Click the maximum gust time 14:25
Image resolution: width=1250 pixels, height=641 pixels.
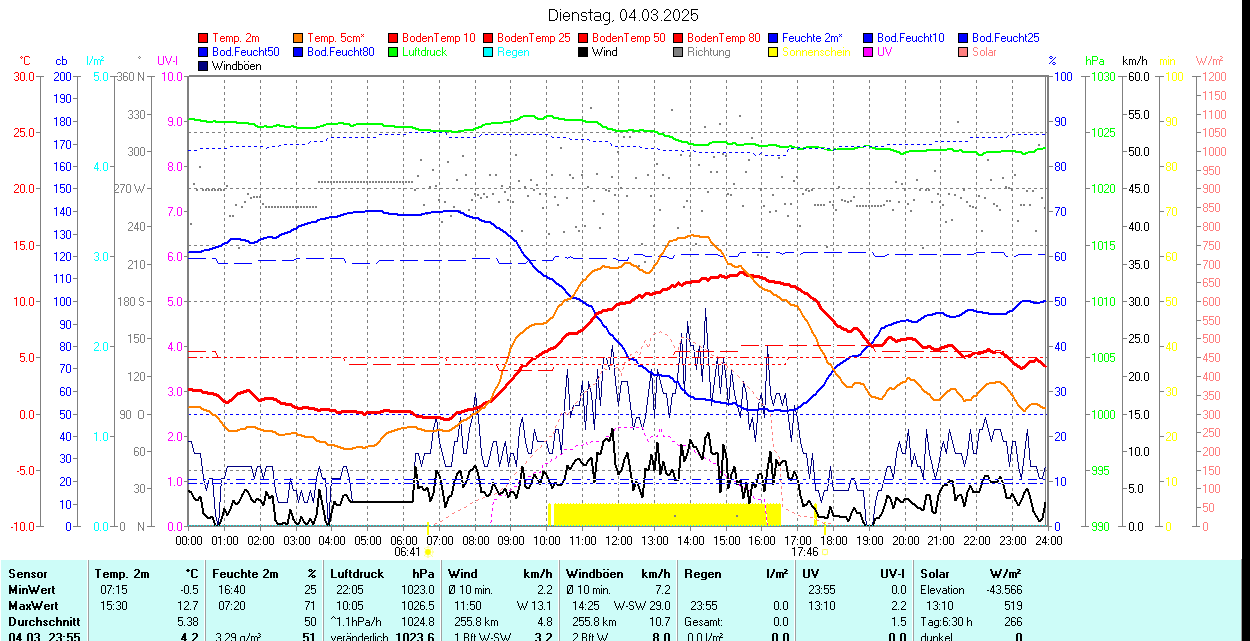pyautogui.click(x=586, y=606)
